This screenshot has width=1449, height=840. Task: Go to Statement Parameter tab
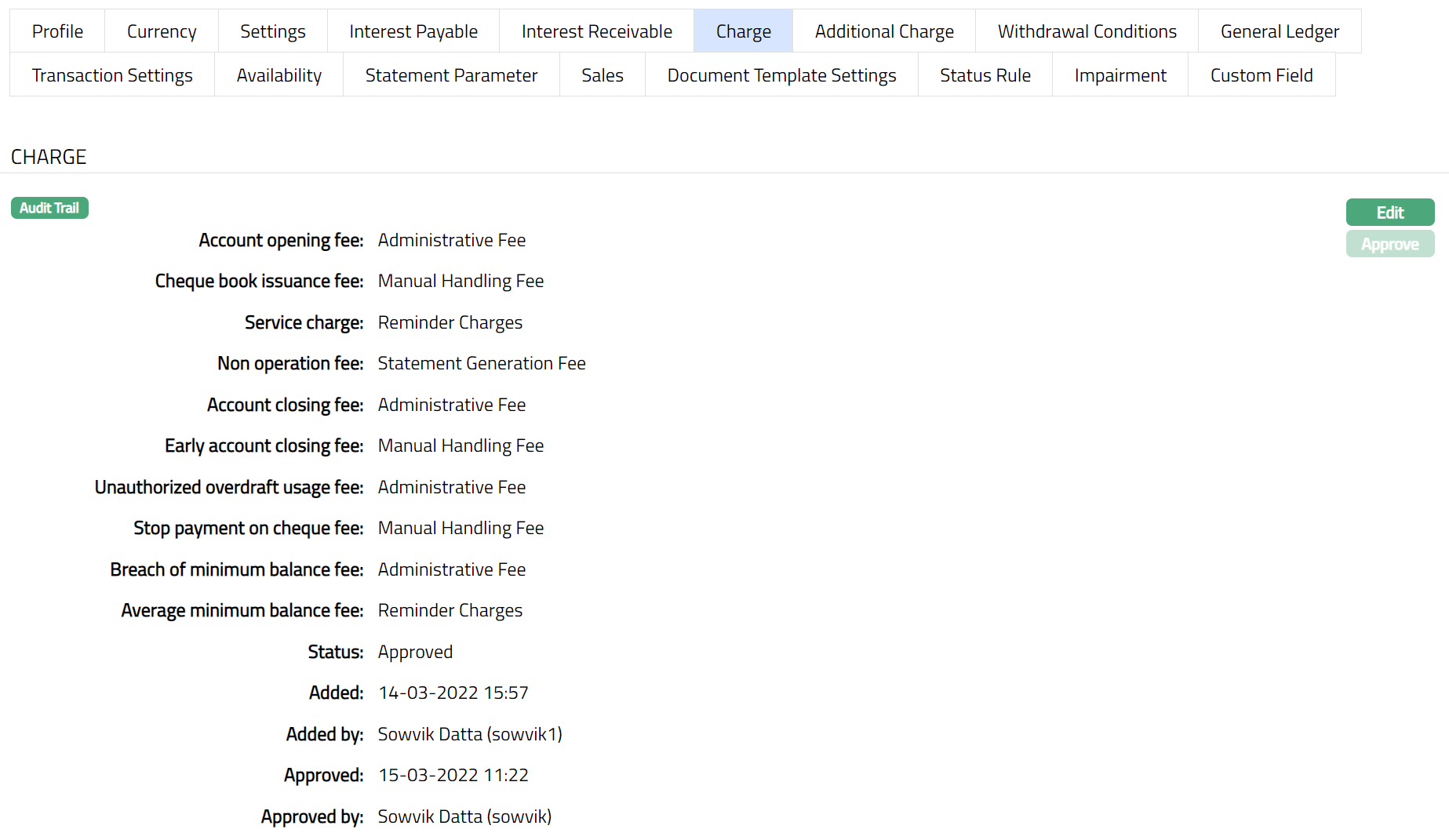click(451, 75)
